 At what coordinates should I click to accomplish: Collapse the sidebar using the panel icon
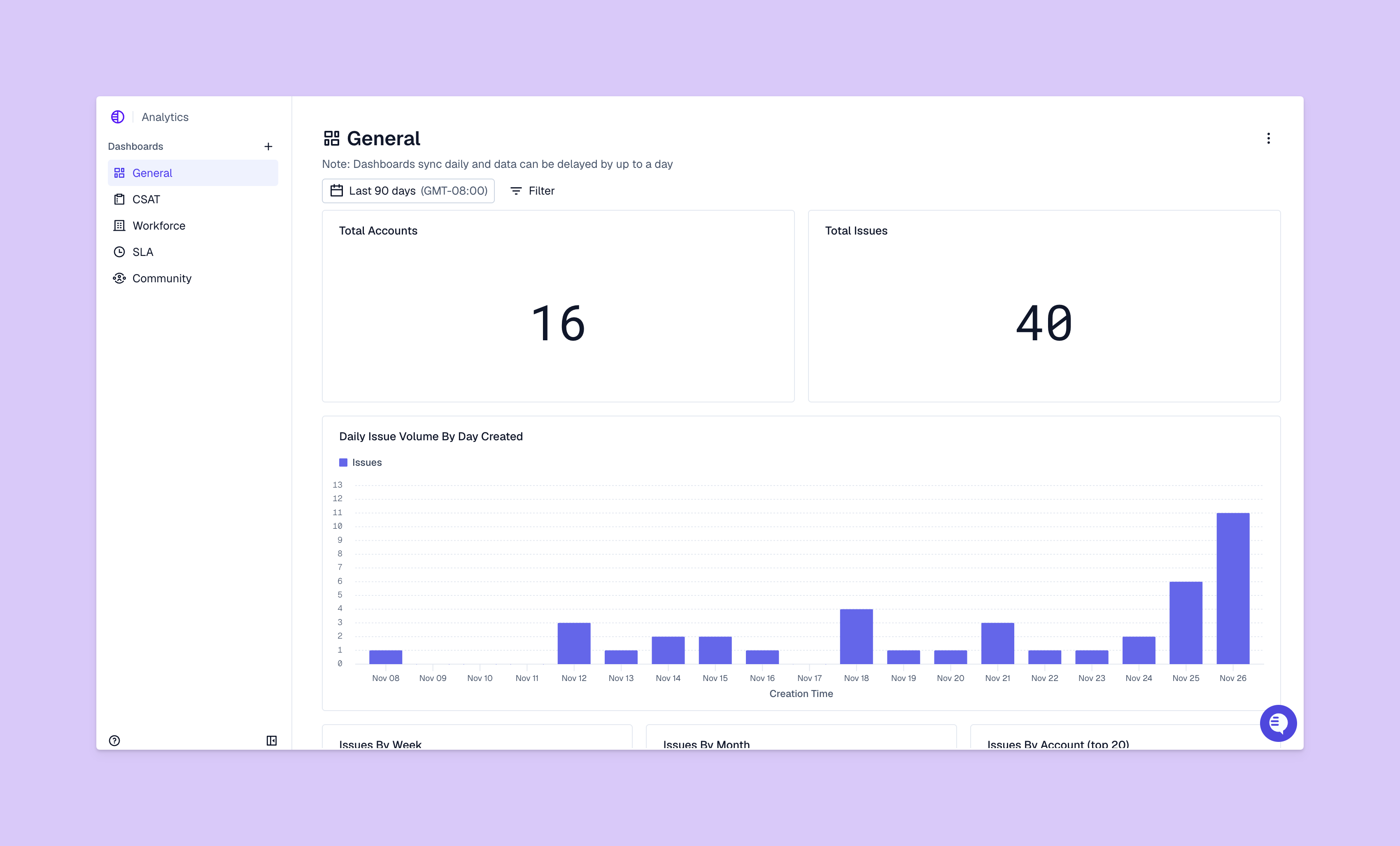[271, 740]
